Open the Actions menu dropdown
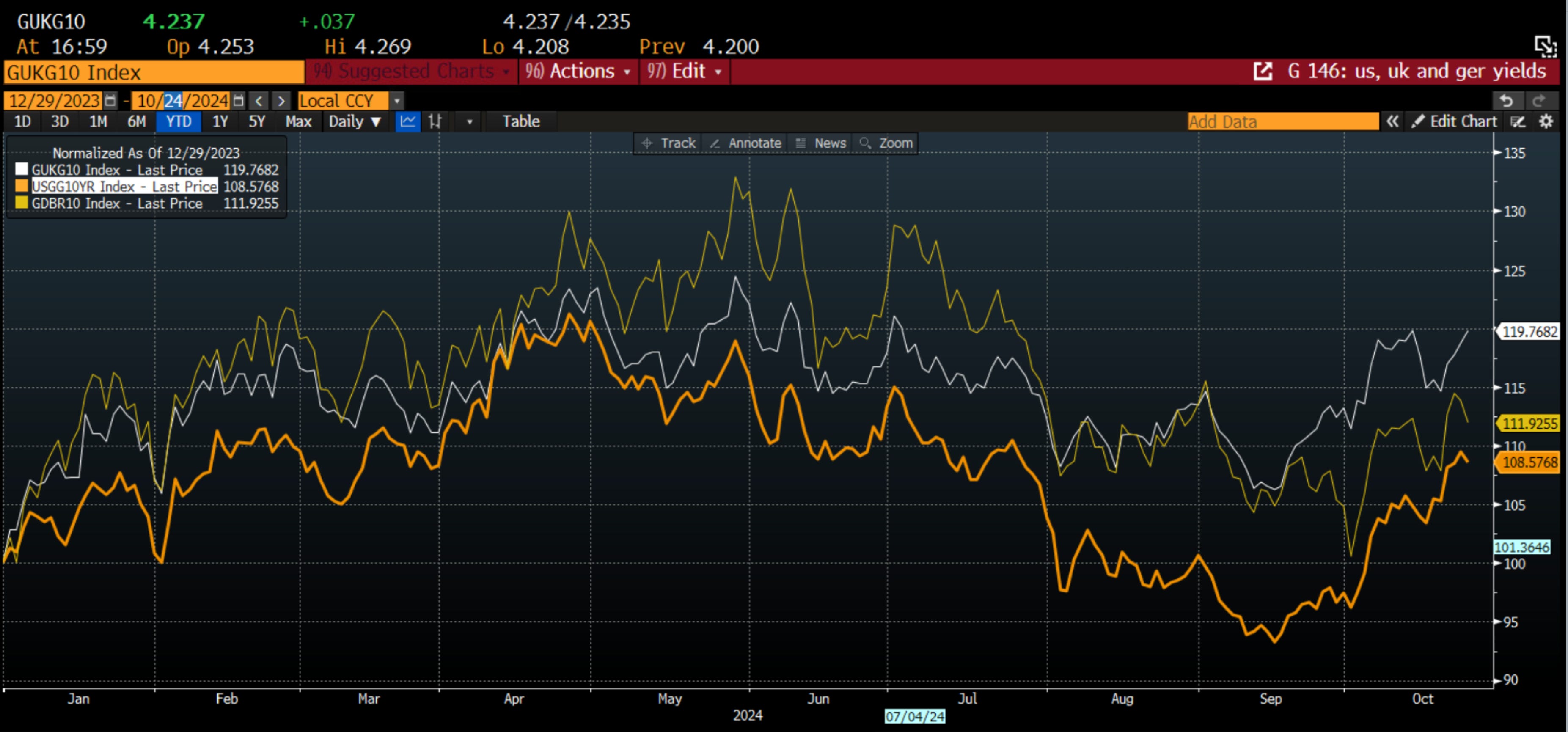Screen dimensions: 1568x732 click(x=578, y=71)
